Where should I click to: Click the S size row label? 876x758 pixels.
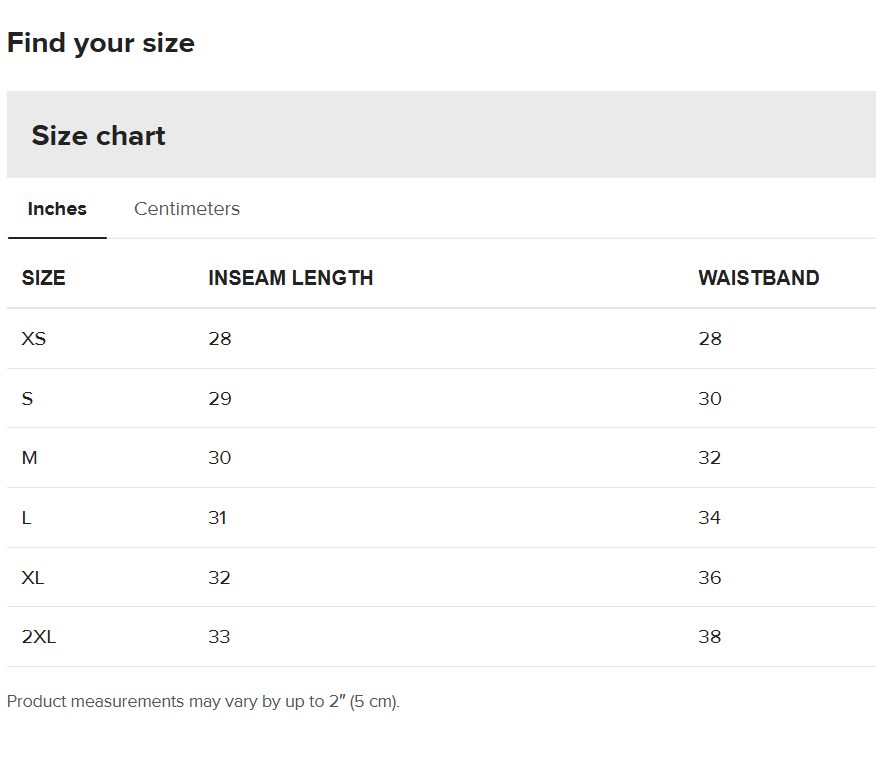click(28, 399)
